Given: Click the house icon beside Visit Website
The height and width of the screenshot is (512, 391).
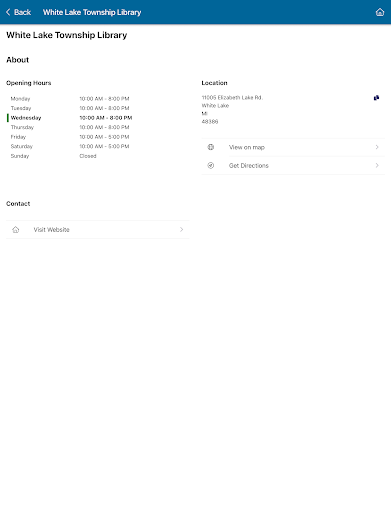Looking at the screenshot, I should pos(16,229).
